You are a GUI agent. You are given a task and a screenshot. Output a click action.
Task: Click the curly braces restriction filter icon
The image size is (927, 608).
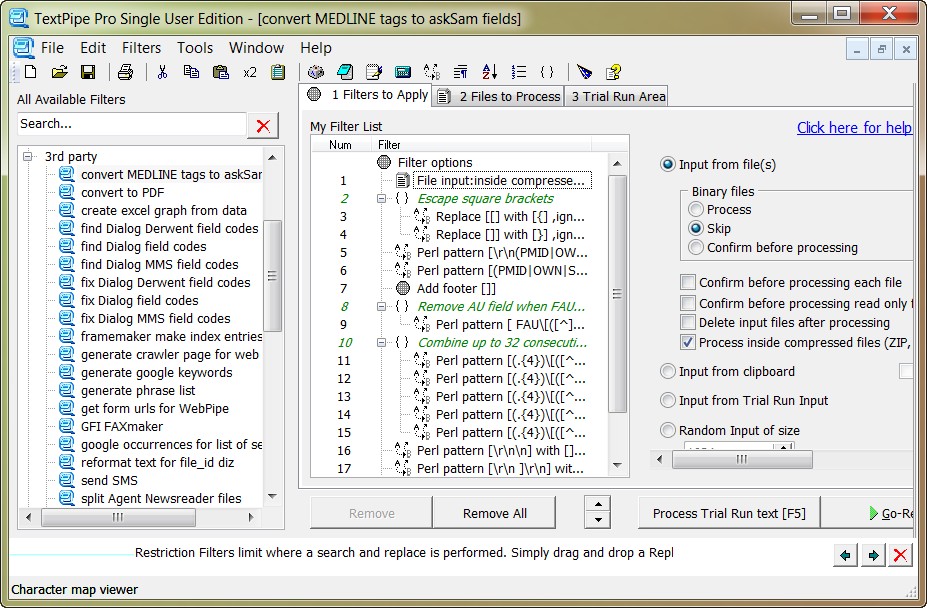547,72
